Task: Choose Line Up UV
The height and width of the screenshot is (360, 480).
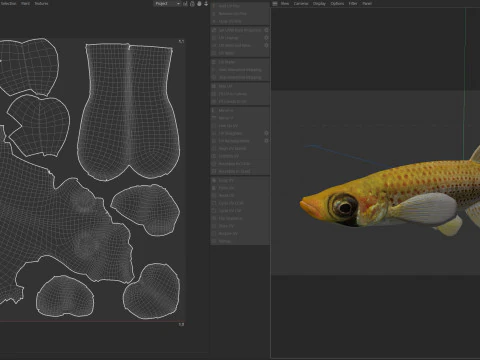Action: coord(240,126)
